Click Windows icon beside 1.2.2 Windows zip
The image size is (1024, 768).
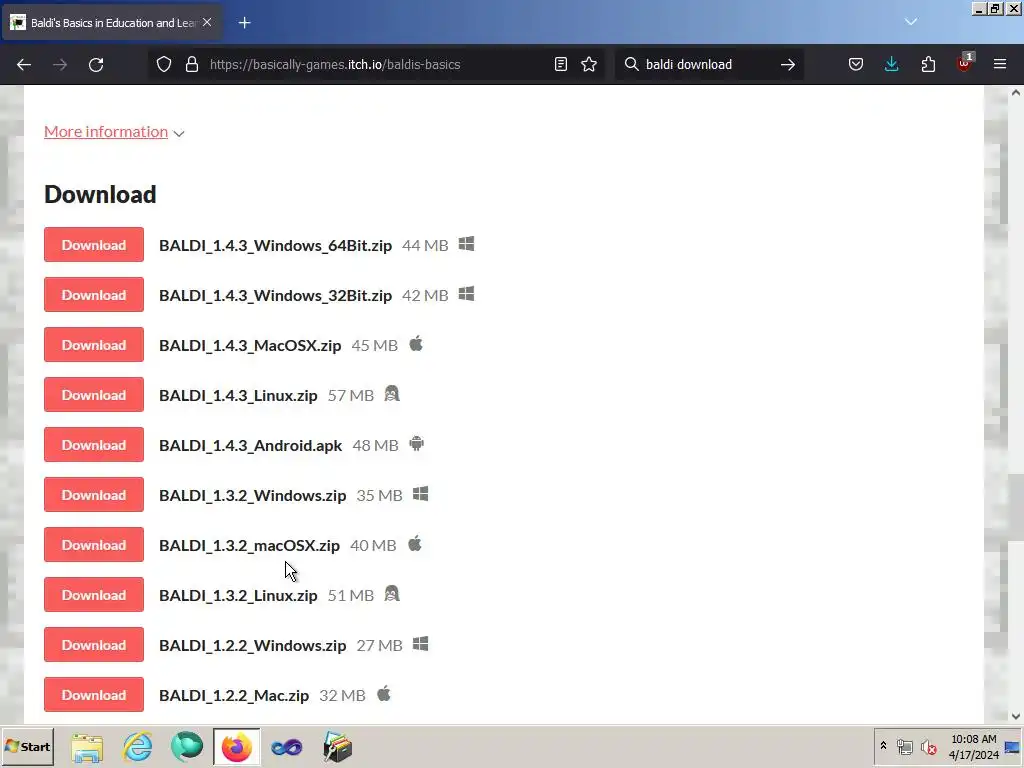[x=421, y=645]
